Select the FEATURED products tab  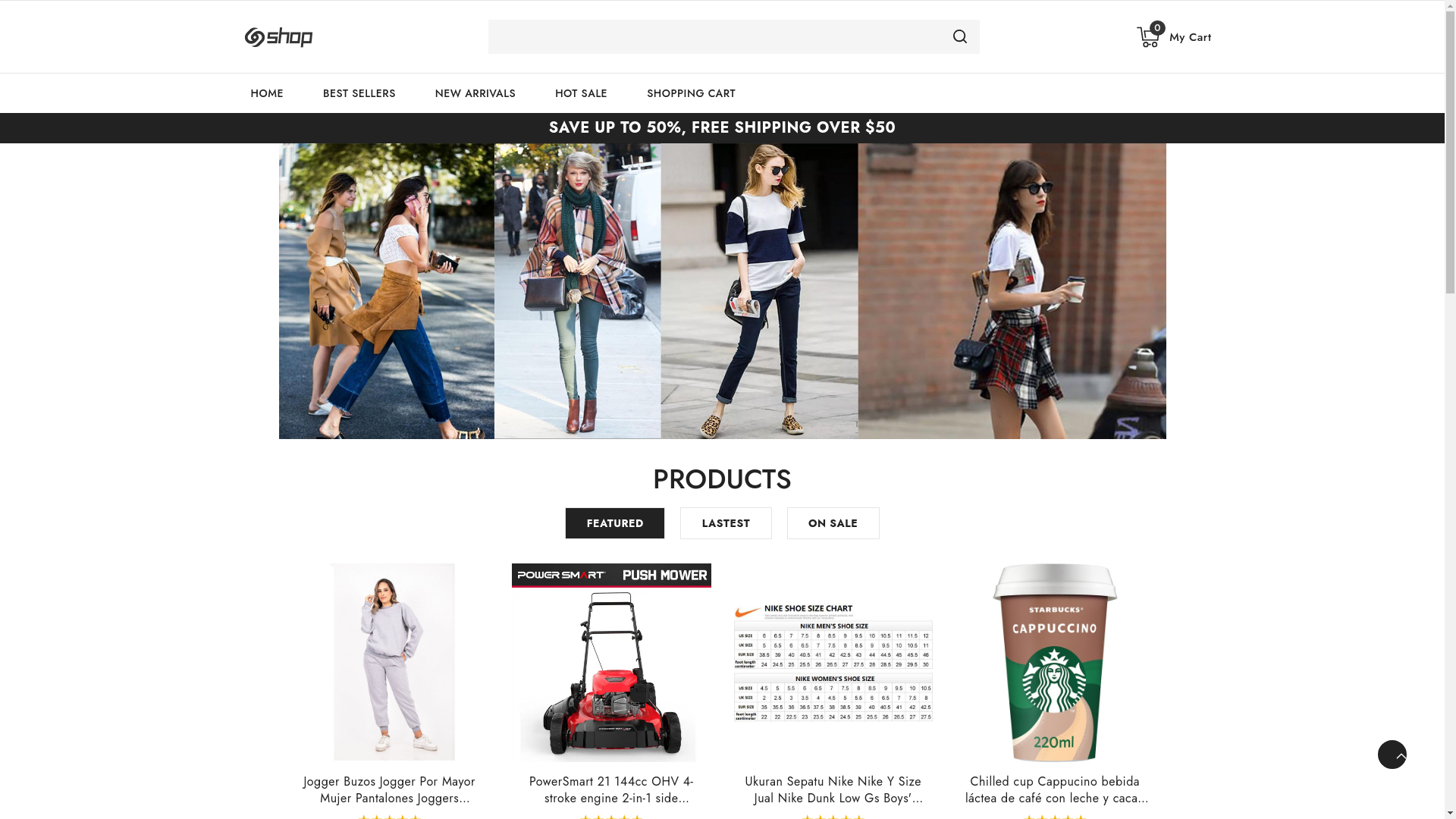tap(615, 523)
